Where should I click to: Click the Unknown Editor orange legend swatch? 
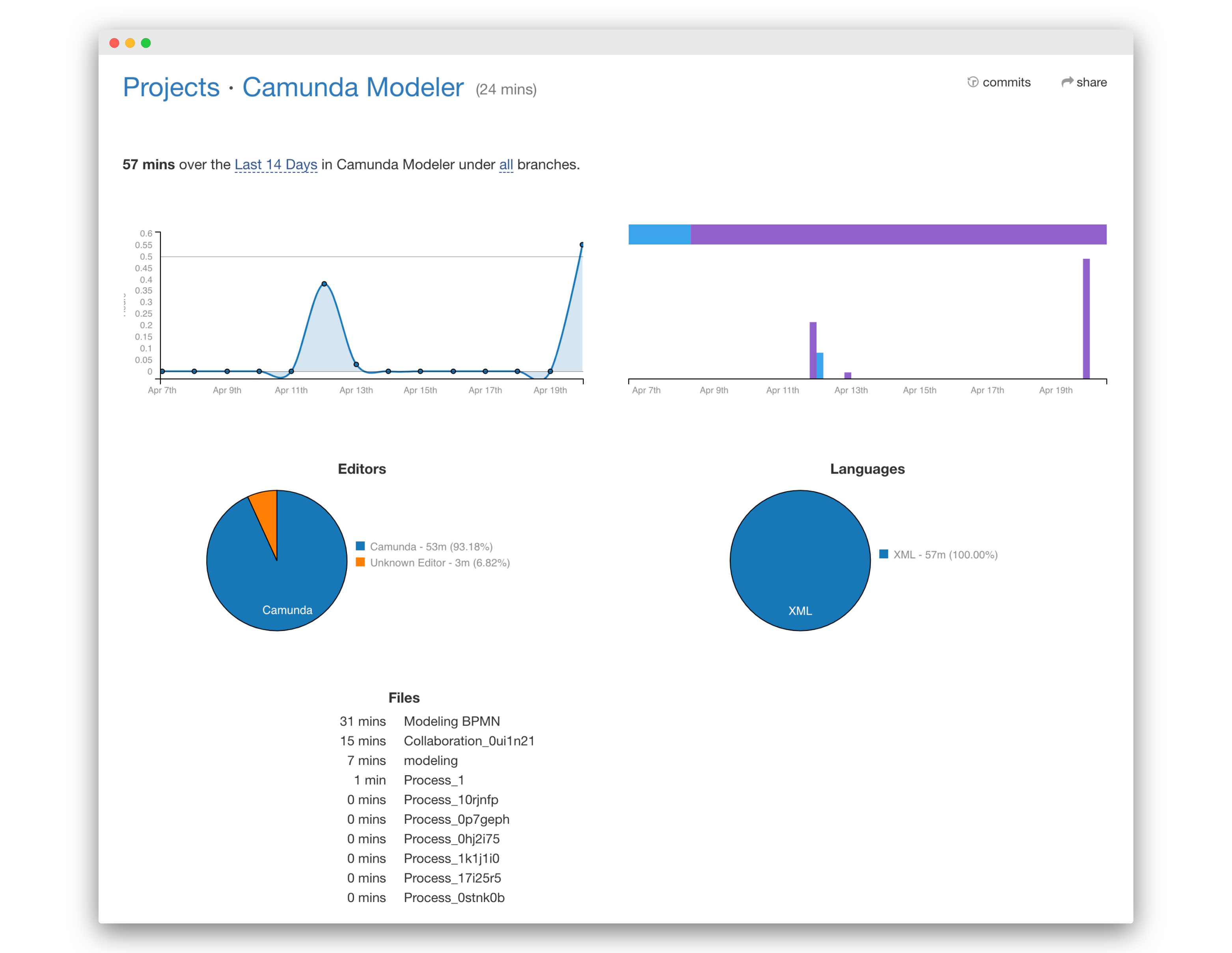click(360, 562)
